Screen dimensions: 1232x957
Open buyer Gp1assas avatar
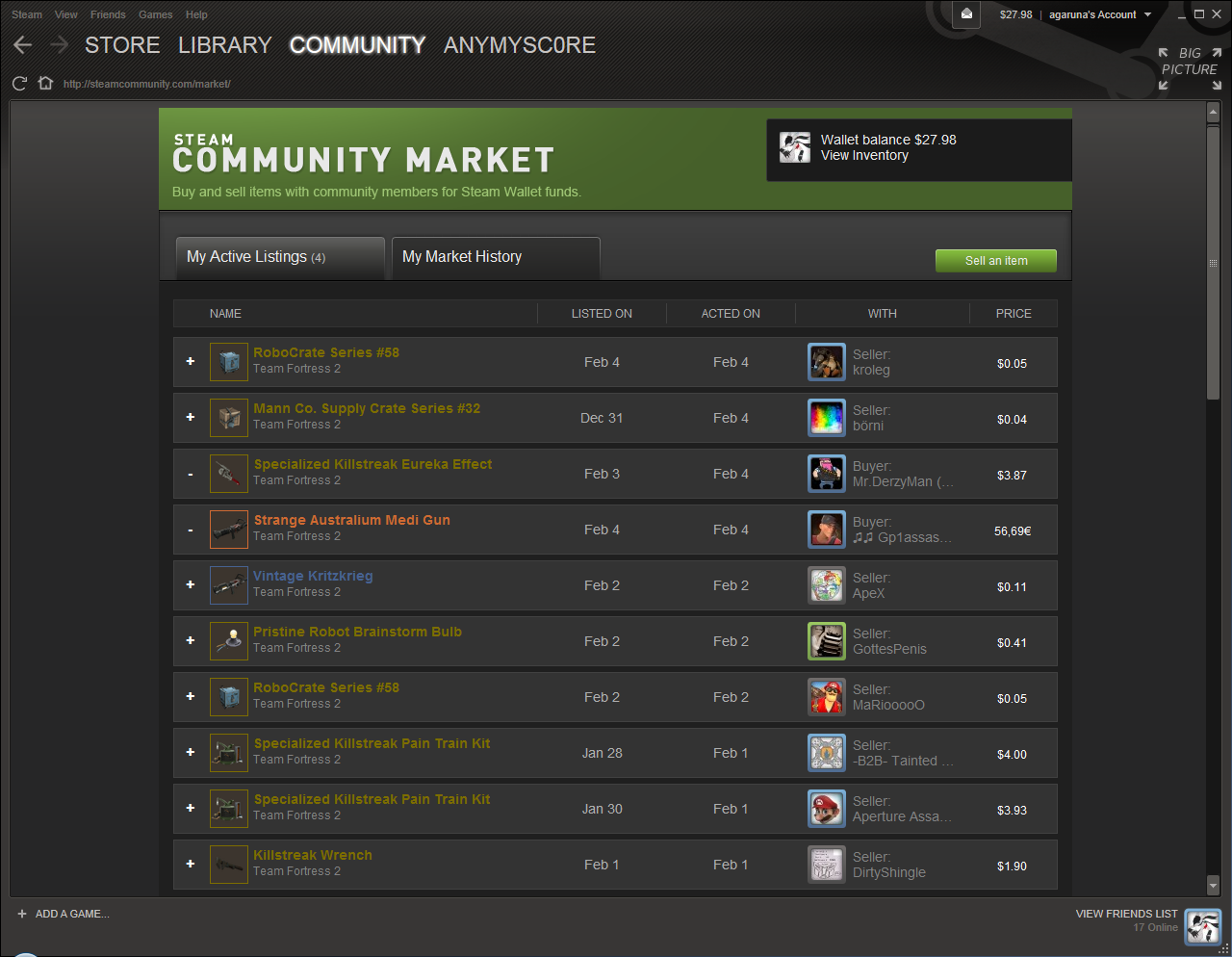[827, 530]
